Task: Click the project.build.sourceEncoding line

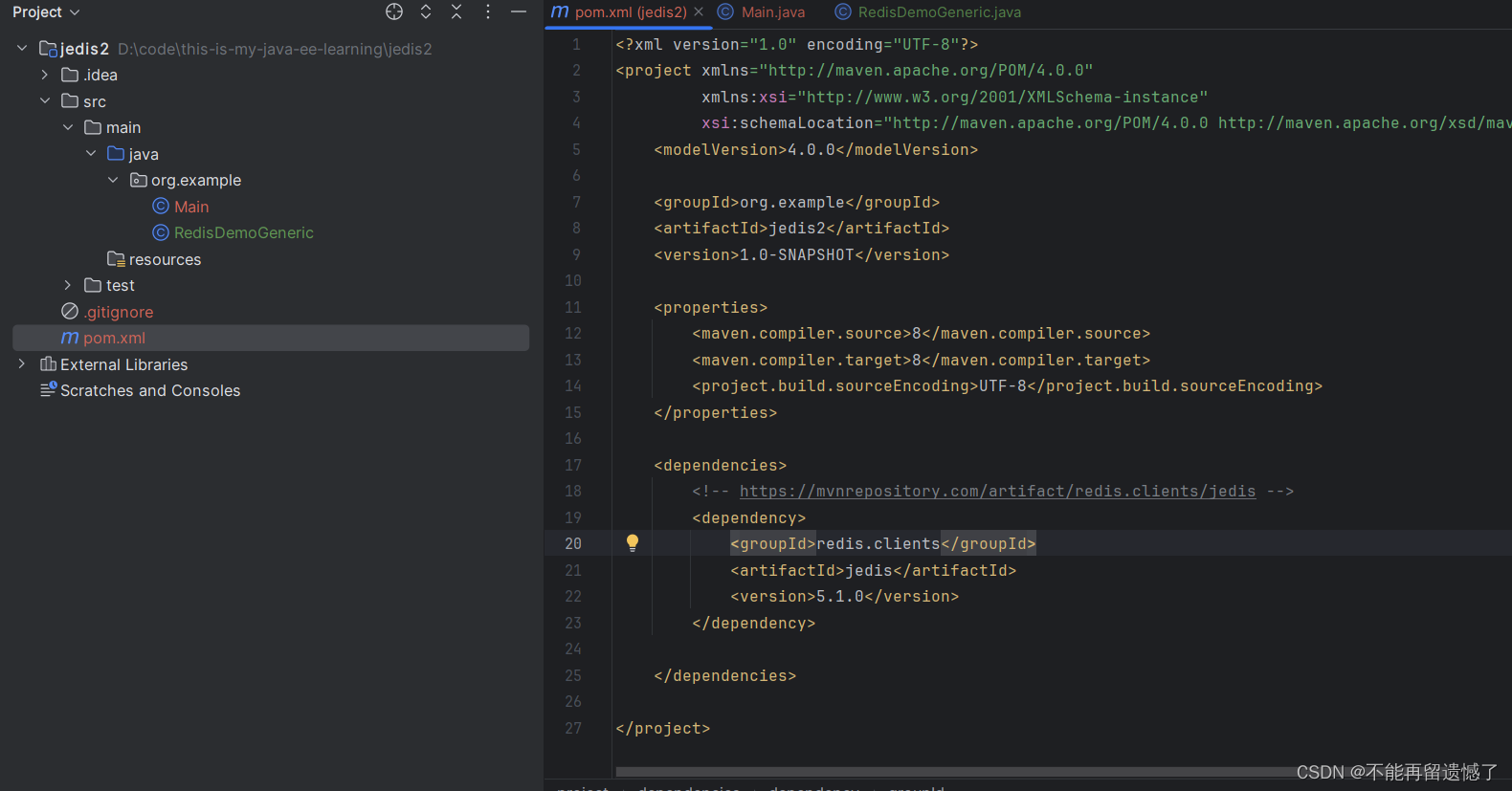Action: [x=1007, y=385]
